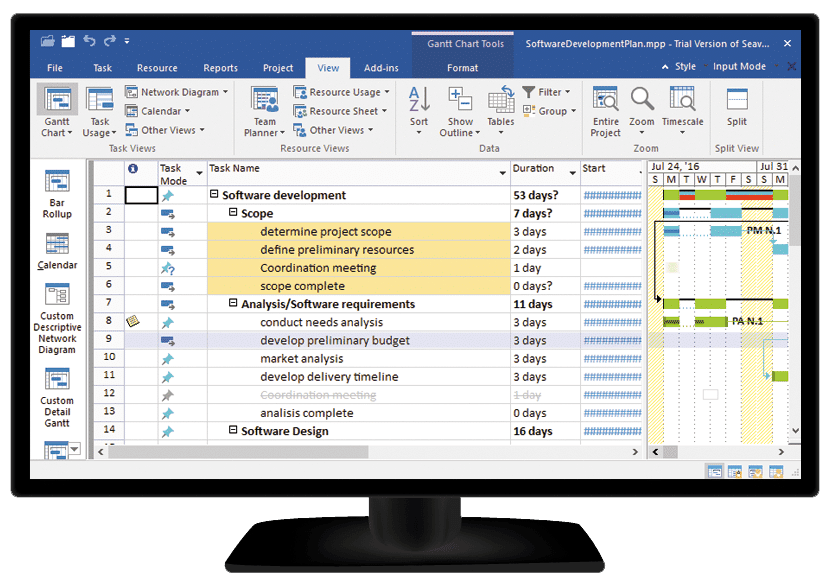This screenshot has width=830, height=580.
Task: Select the row 9 header number
Action: coord(109,339)
